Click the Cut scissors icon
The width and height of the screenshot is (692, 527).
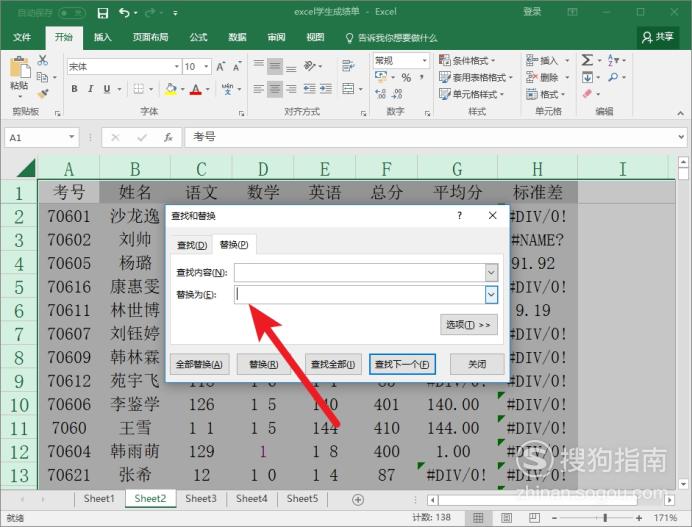[x=42, y=60]
